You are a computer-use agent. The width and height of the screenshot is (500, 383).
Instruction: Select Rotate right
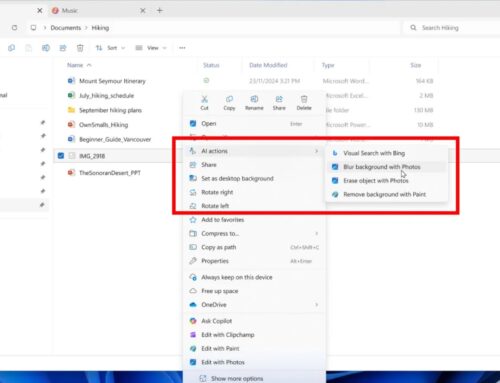click(x=254, y=192)
